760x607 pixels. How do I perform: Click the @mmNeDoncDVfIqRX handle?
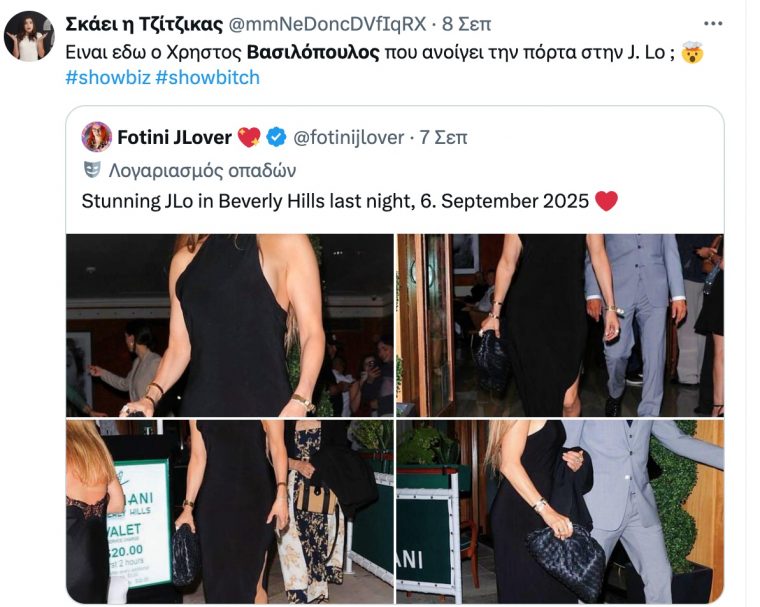coord(343,23)
